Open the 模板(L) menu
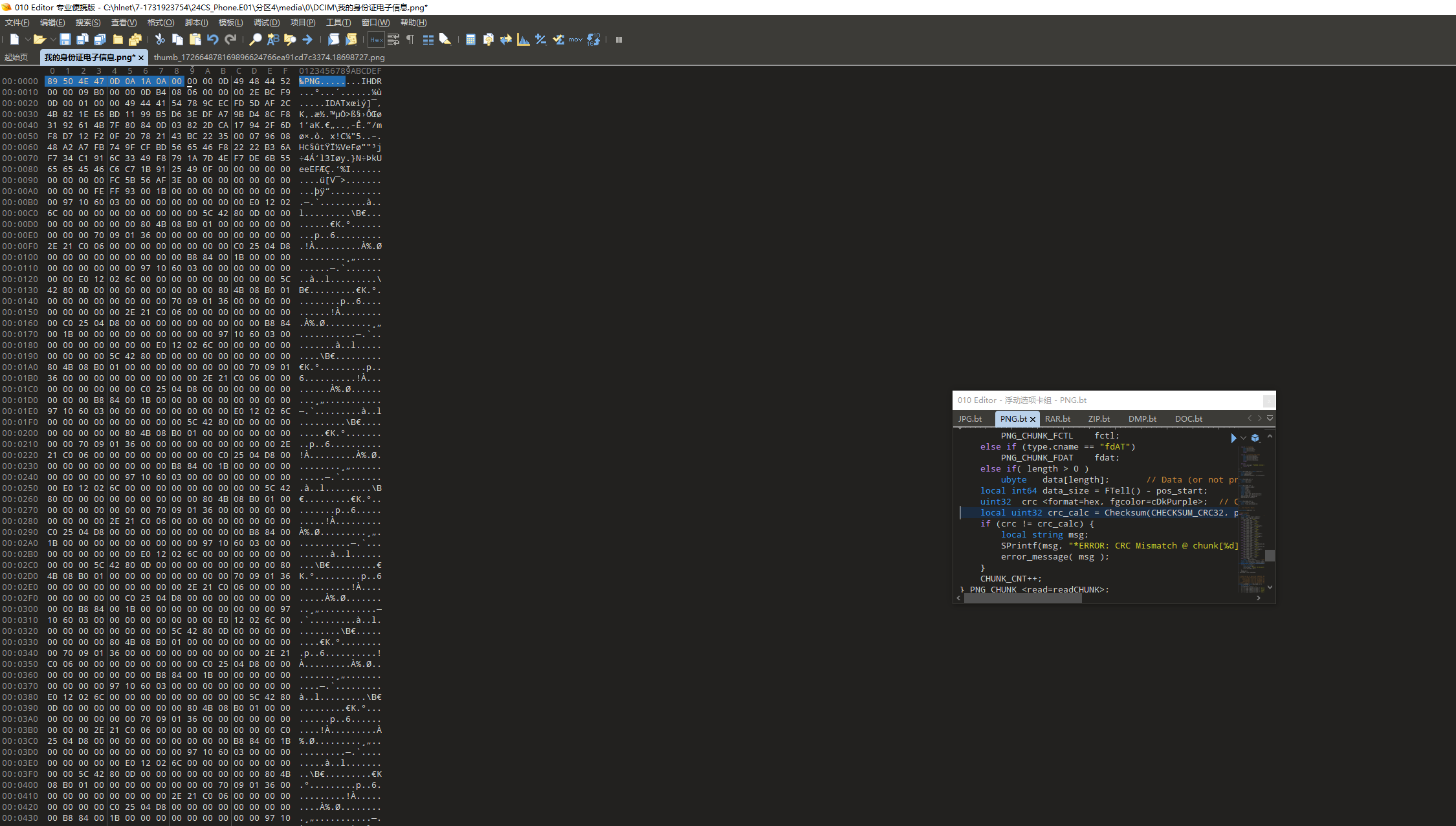Image resolution: width=1456 pixels, height=826 pixels. tap(231, 23)
